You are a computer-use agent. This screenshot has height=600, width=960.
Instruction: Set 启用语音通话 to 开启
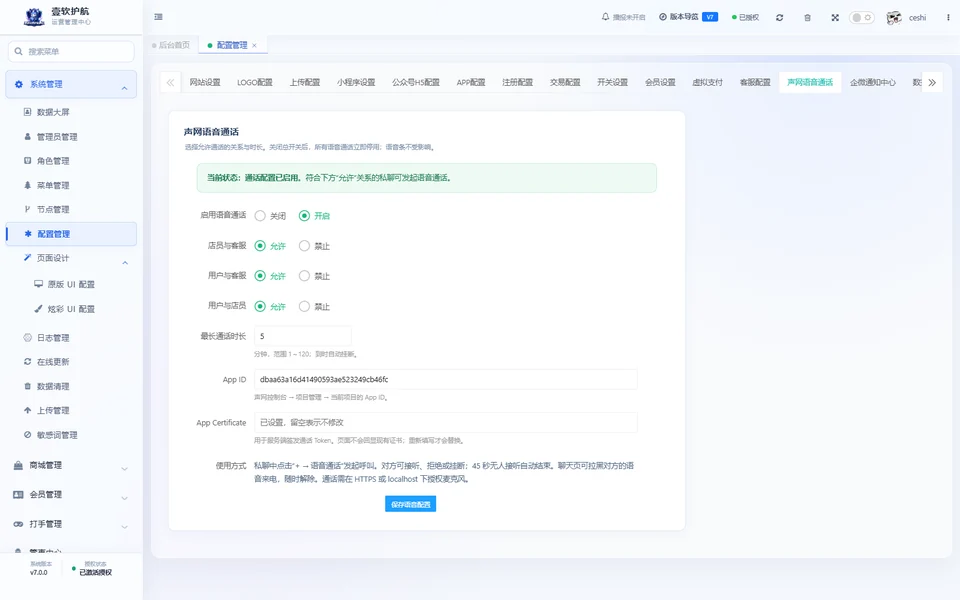coord(304,216)
